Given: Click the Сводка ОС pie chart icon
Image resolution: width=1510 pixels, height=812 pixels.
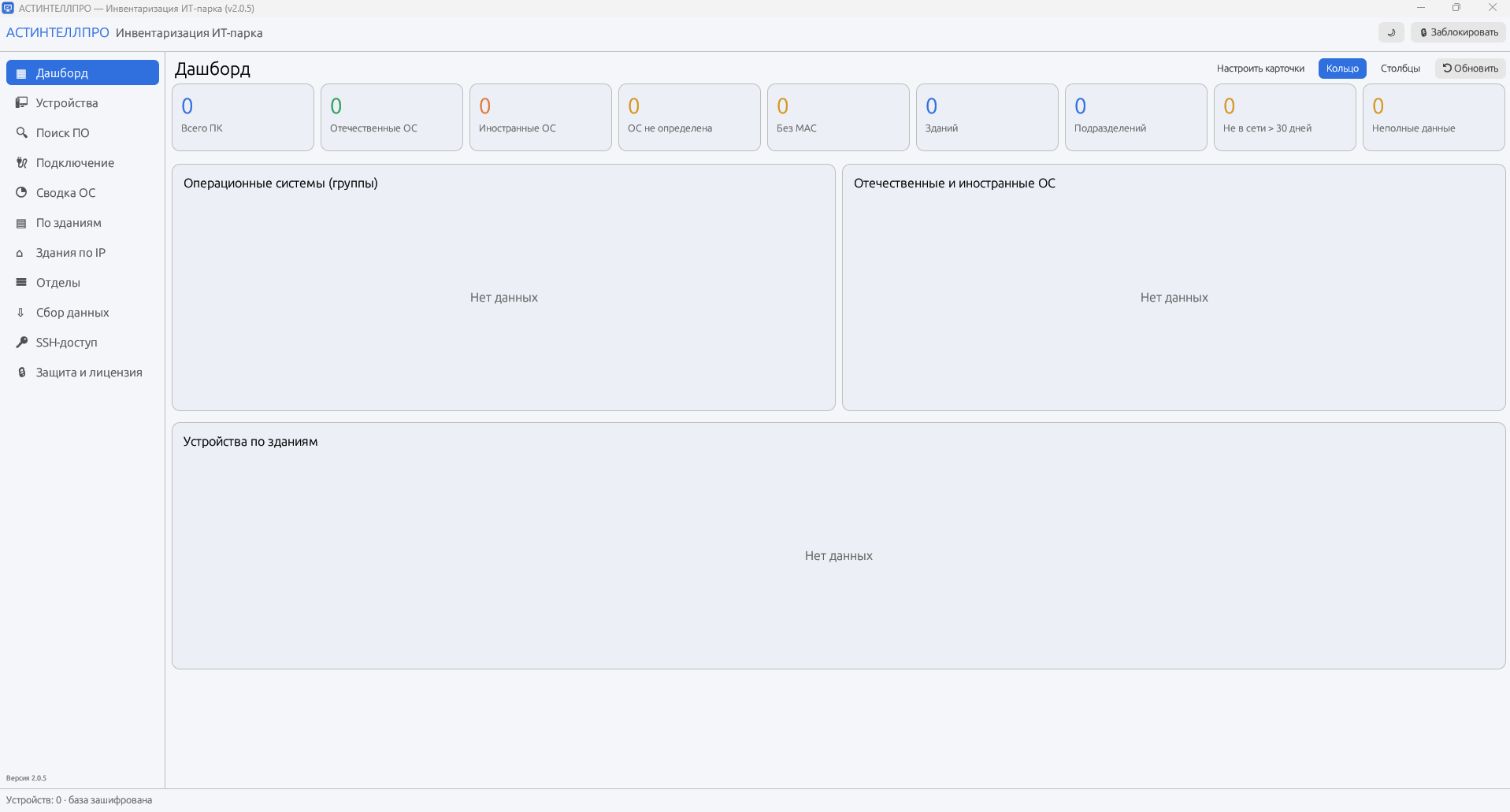Looking at the screenshot, I should coord(21,193).
